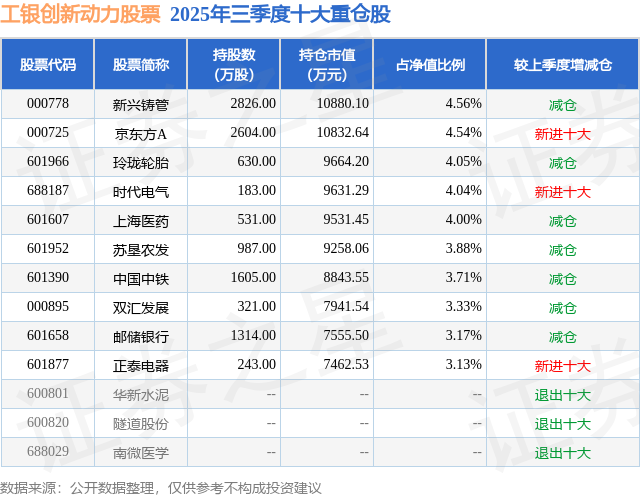
Task: Click 退出十大 in the 华新水泥 row
Action: (x=563, y=395)
